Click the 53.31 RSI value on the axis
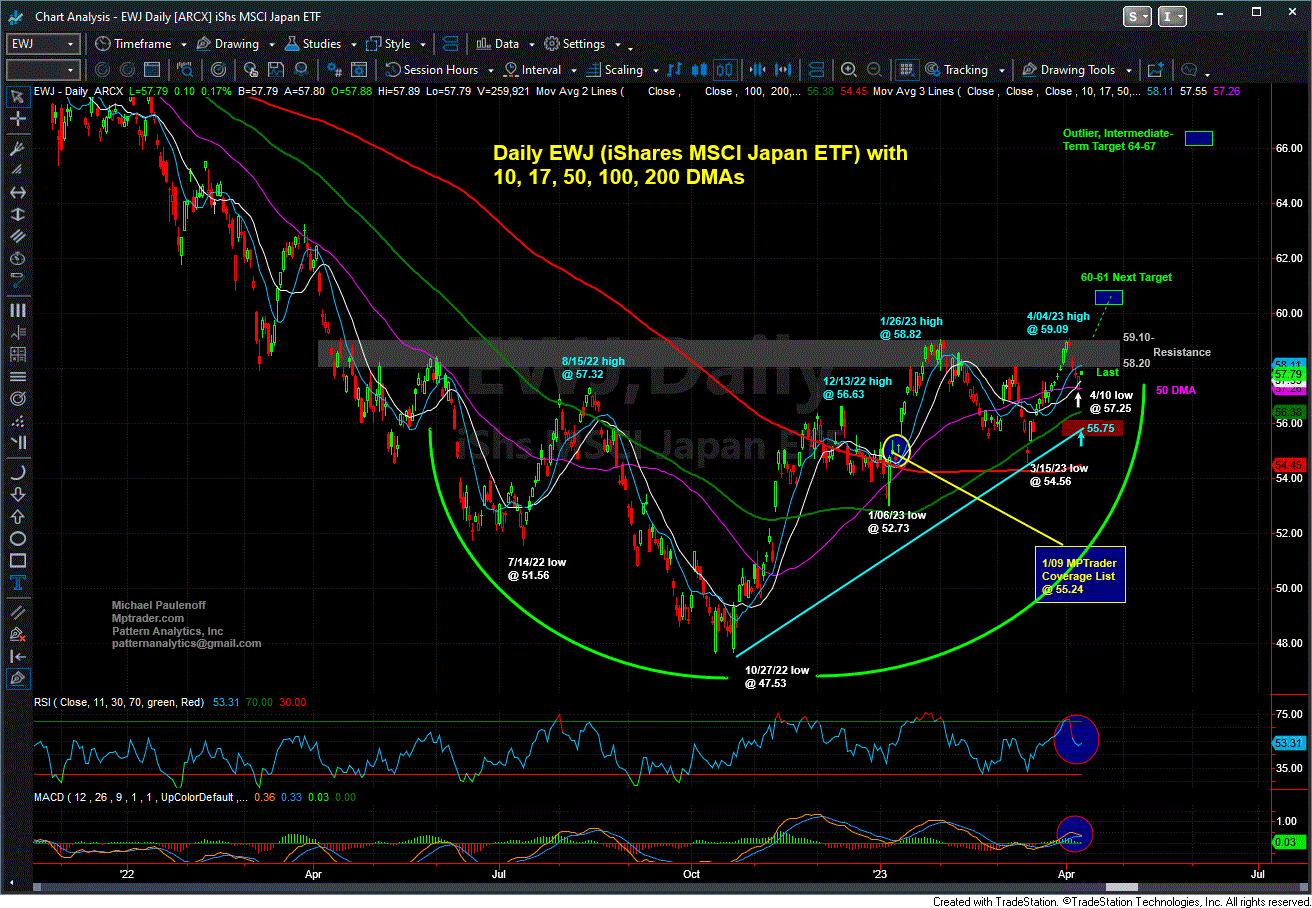Screen dimensions: 1312x908 tap(1289, 743)
